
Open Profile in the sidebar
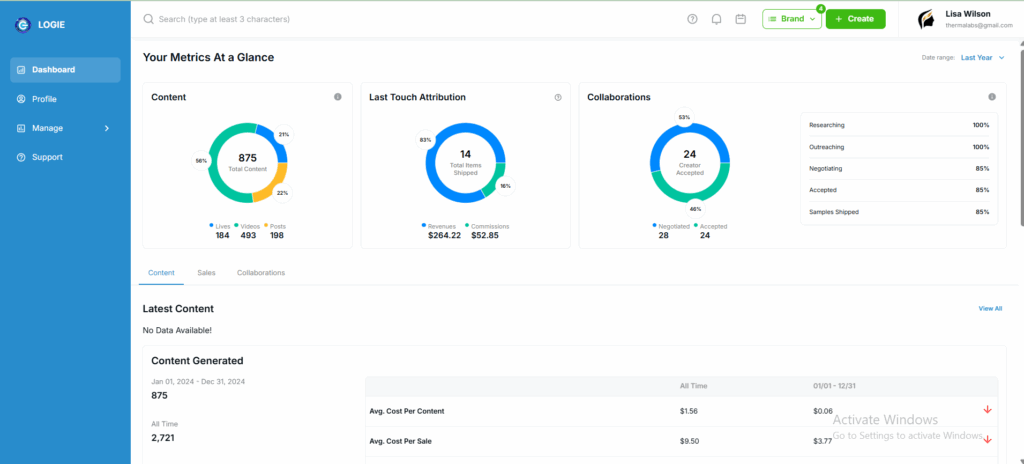point(44,99)
